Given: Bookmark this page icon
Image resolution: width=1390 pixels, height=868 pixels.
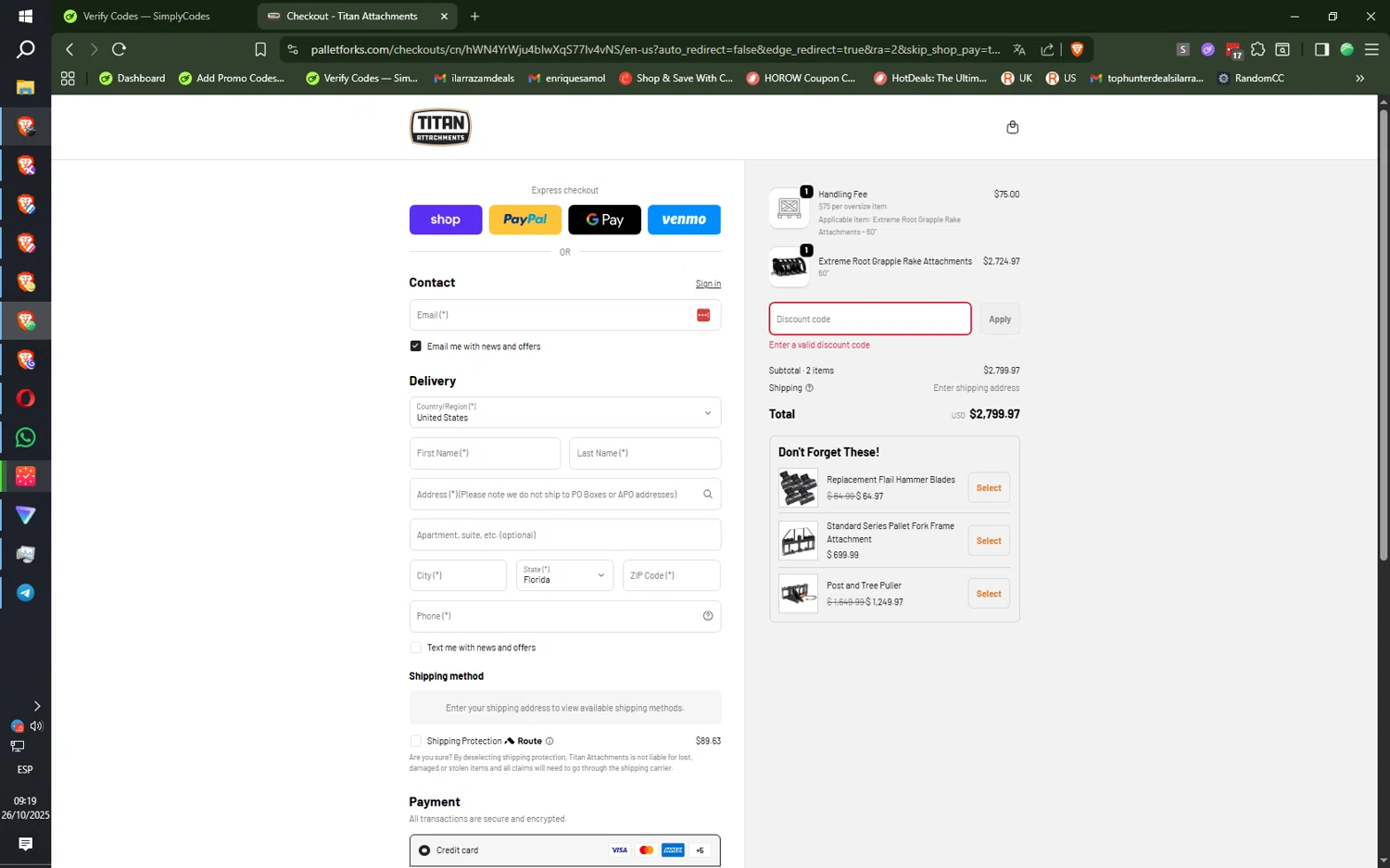Looking at the screenshot, I should coord(260,49).
